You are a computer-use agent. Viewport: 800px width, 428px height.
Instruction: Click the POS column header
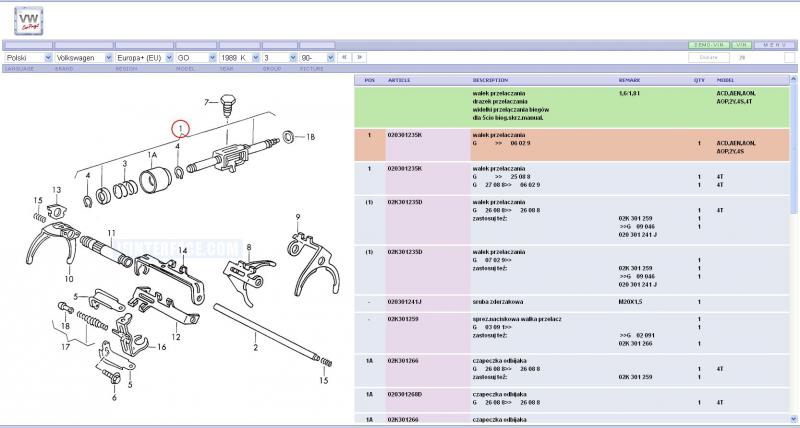(370, 80)
